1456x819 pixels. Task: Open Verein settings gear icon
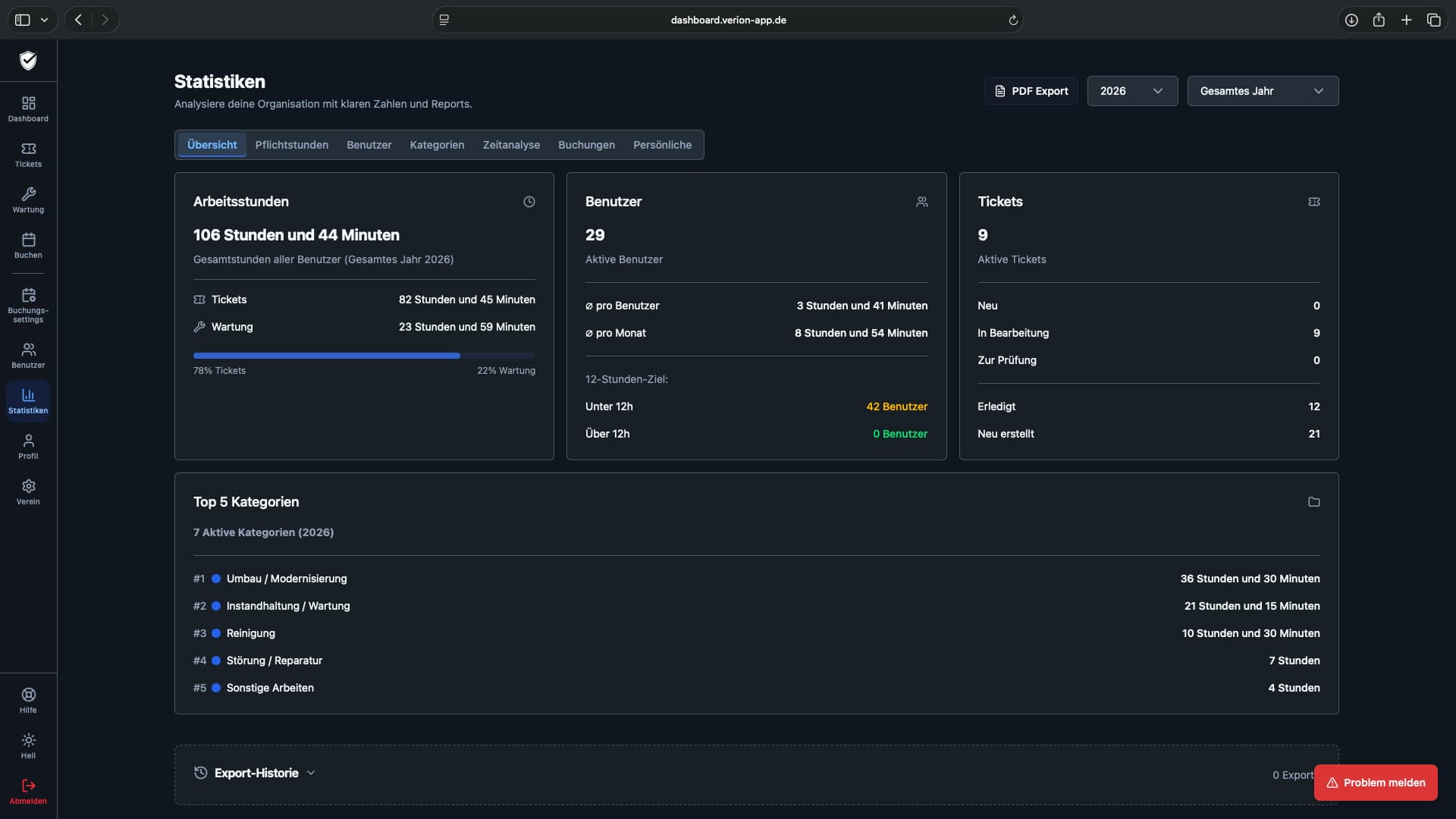(x=28, y=486)
